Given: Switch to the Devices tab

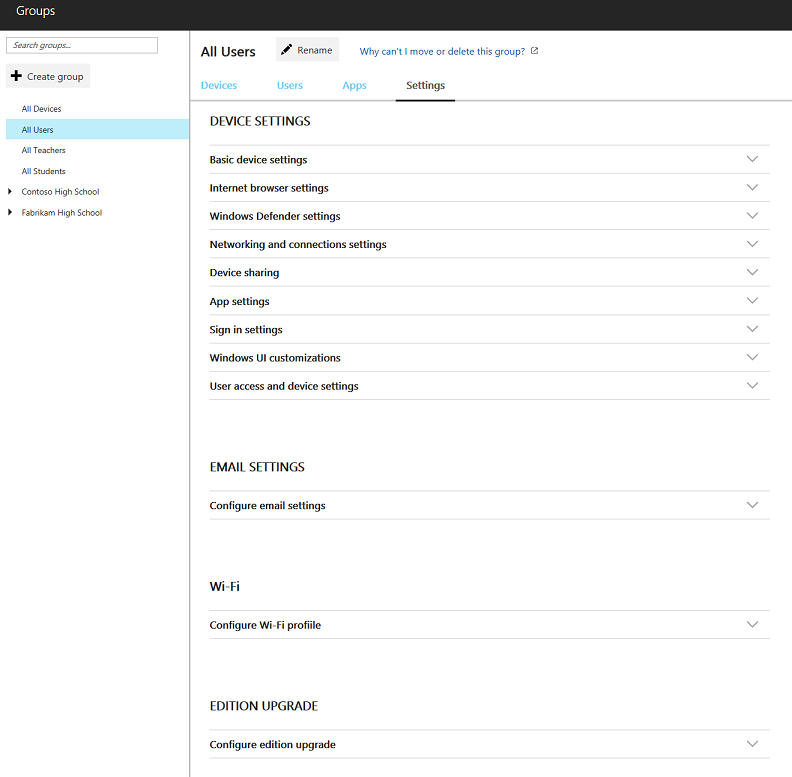Looking at the screenshot, I should tap(219, 85).
